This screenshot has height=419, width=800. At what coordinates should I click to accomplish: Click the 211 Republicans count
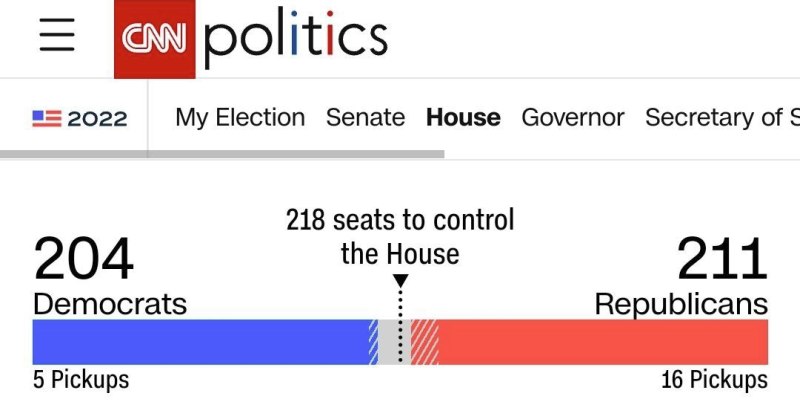pos(722,258)
